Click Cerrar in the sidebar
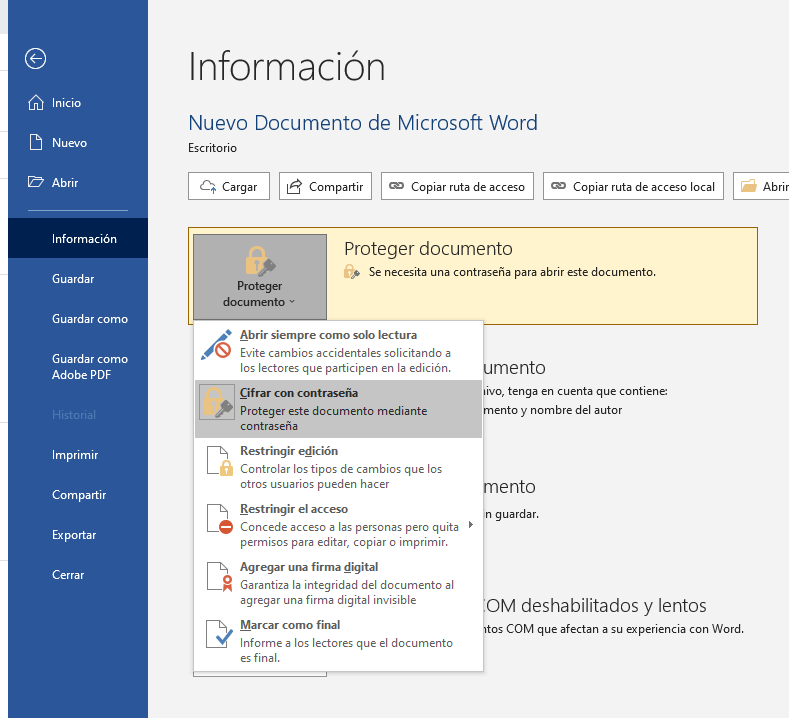The image size is (789, 718). tap(78, 575)
